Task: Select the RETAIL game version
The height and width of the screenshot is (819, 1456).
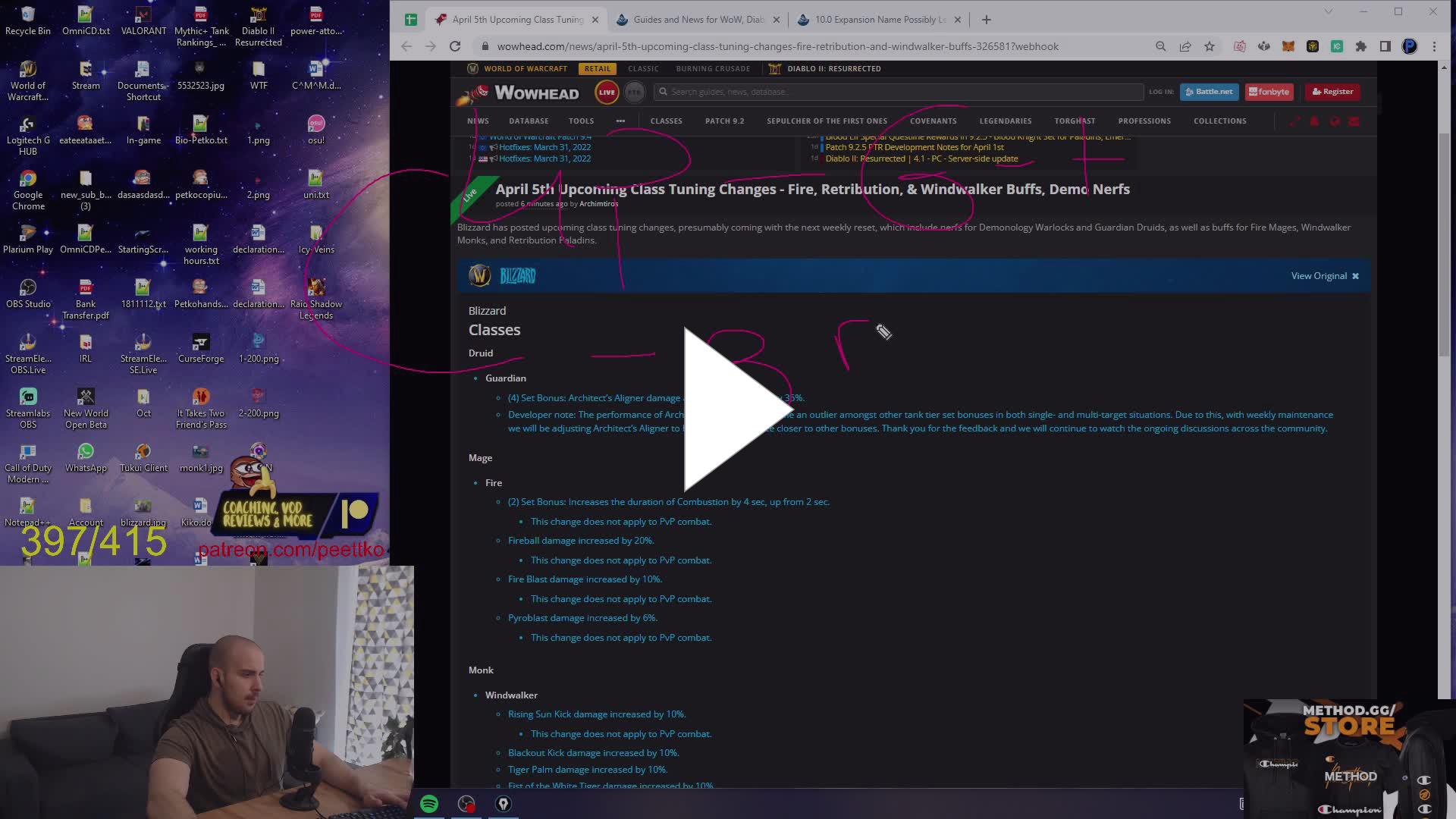Action: (597, 68)
